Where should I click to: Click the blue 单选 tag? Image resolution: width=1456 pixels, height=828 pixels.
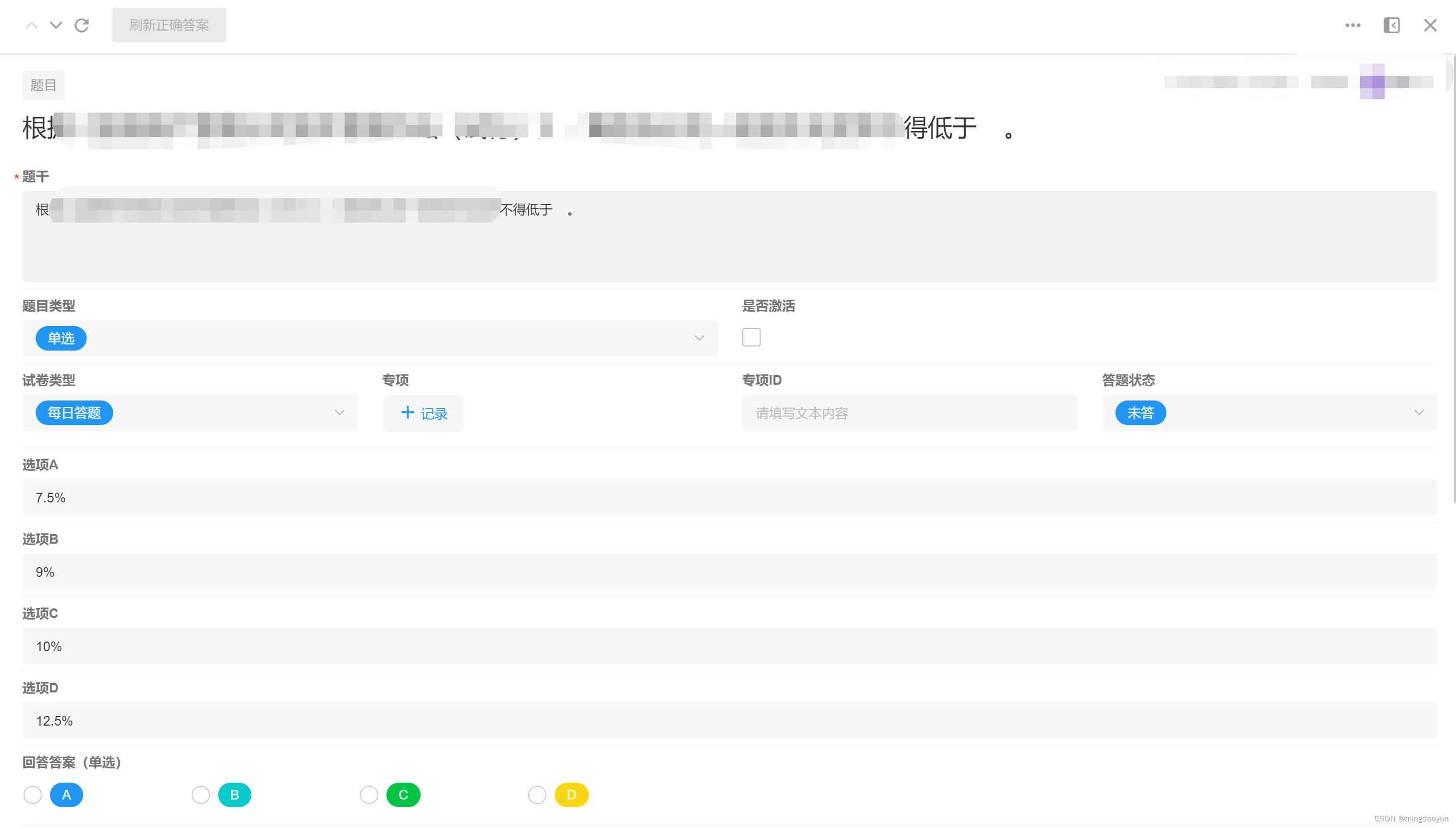pos(61,338)
